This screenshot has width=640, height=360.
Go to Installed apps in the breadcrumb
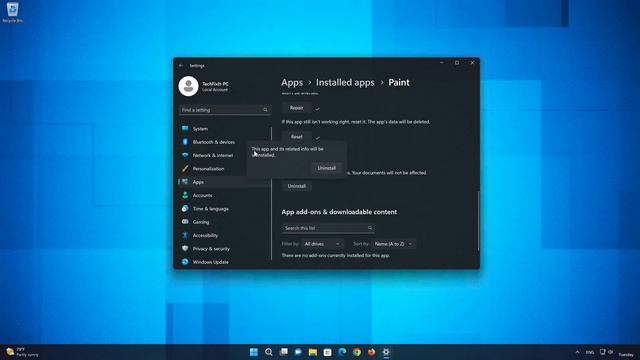pyautogui.click(x=345, y=82)
